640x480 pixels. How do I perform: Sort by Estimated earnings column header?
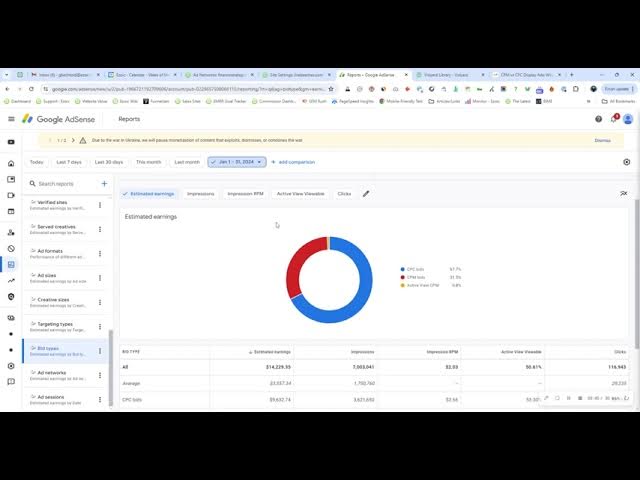(x=270, y=352)
